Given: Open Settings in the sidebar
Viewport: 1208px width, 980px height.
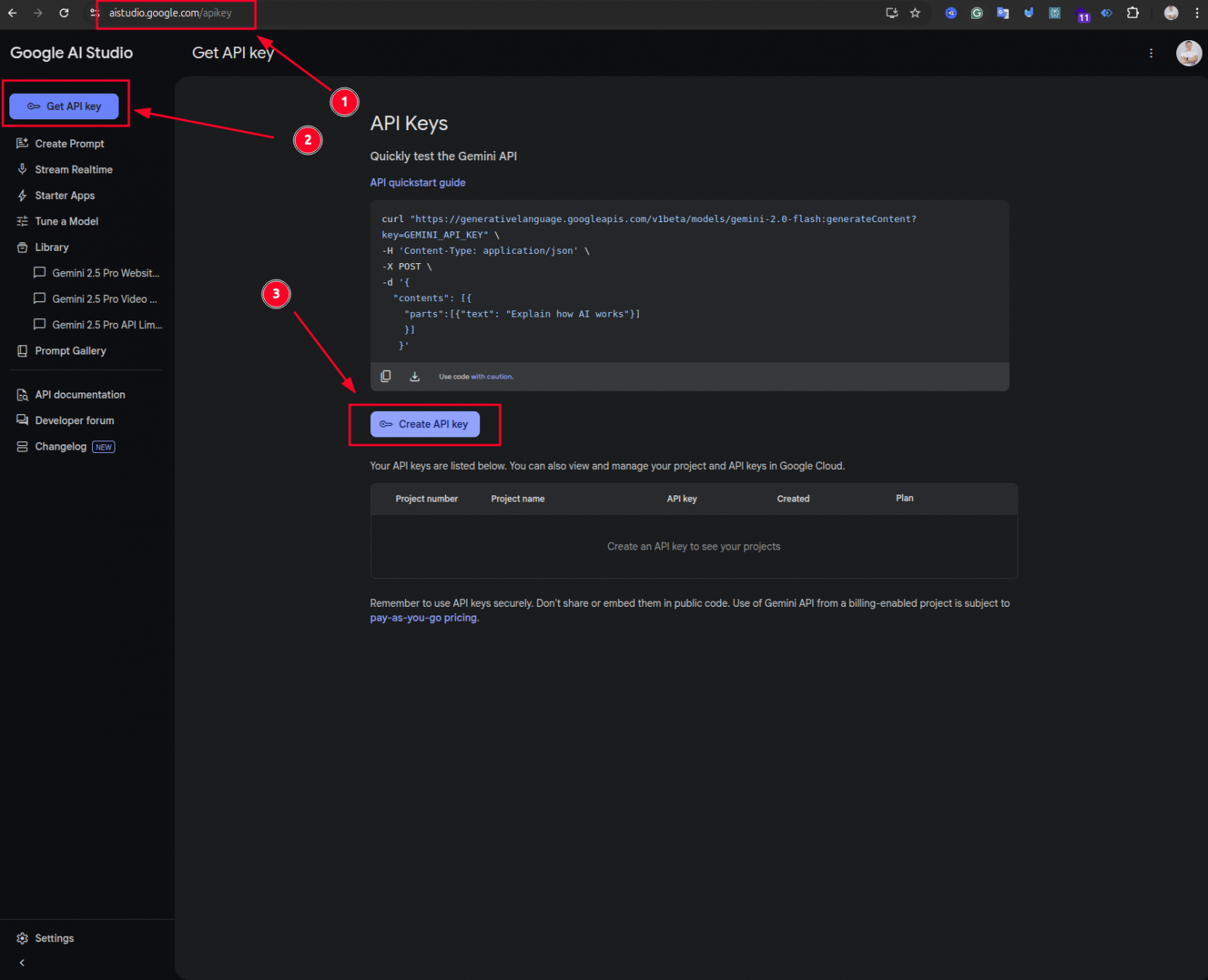Looking at the screenshot, I should tap(54, 938).
